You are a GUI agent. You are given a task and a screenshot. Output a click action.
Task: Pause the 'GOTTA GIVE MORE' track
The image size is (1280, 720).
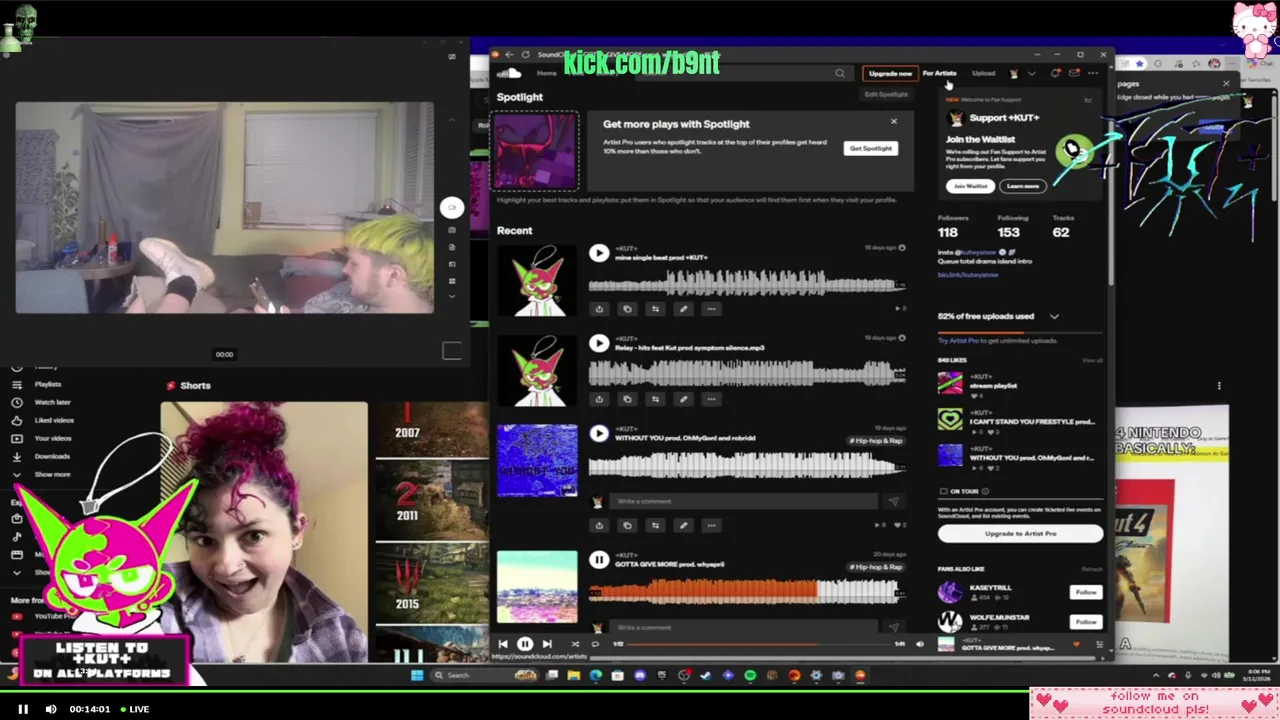click(599, 560)
